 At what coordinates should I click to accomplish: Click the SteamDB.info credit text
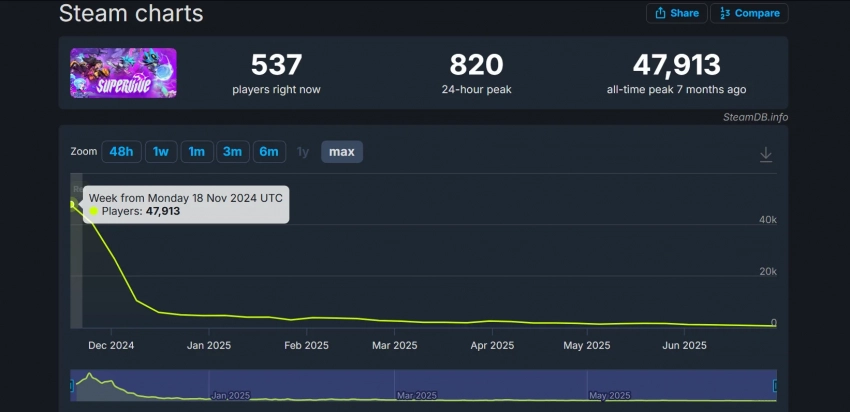[x=755, y=117]
